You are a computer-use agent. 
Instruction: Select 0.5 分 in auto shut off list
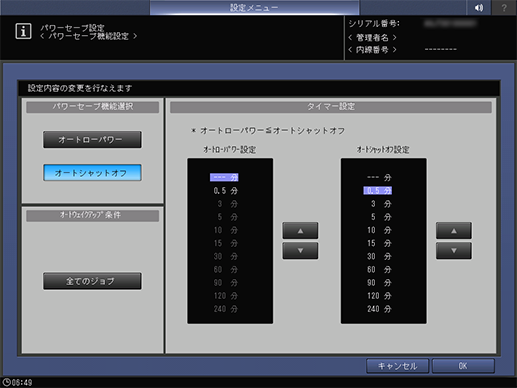pyautogui.click(x=378, y=191)
